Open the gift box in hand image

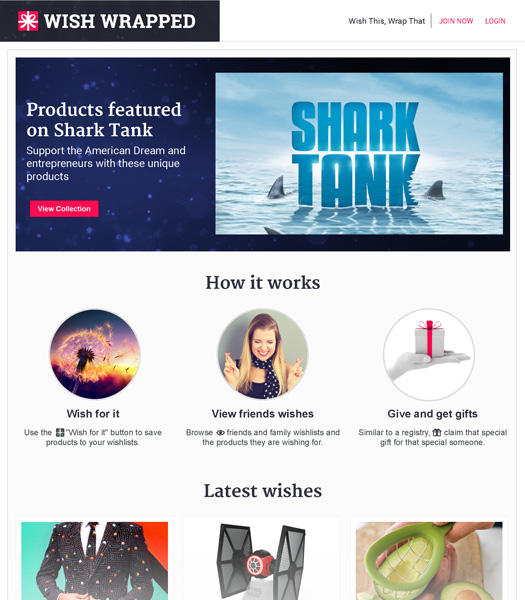coord(429,354)
